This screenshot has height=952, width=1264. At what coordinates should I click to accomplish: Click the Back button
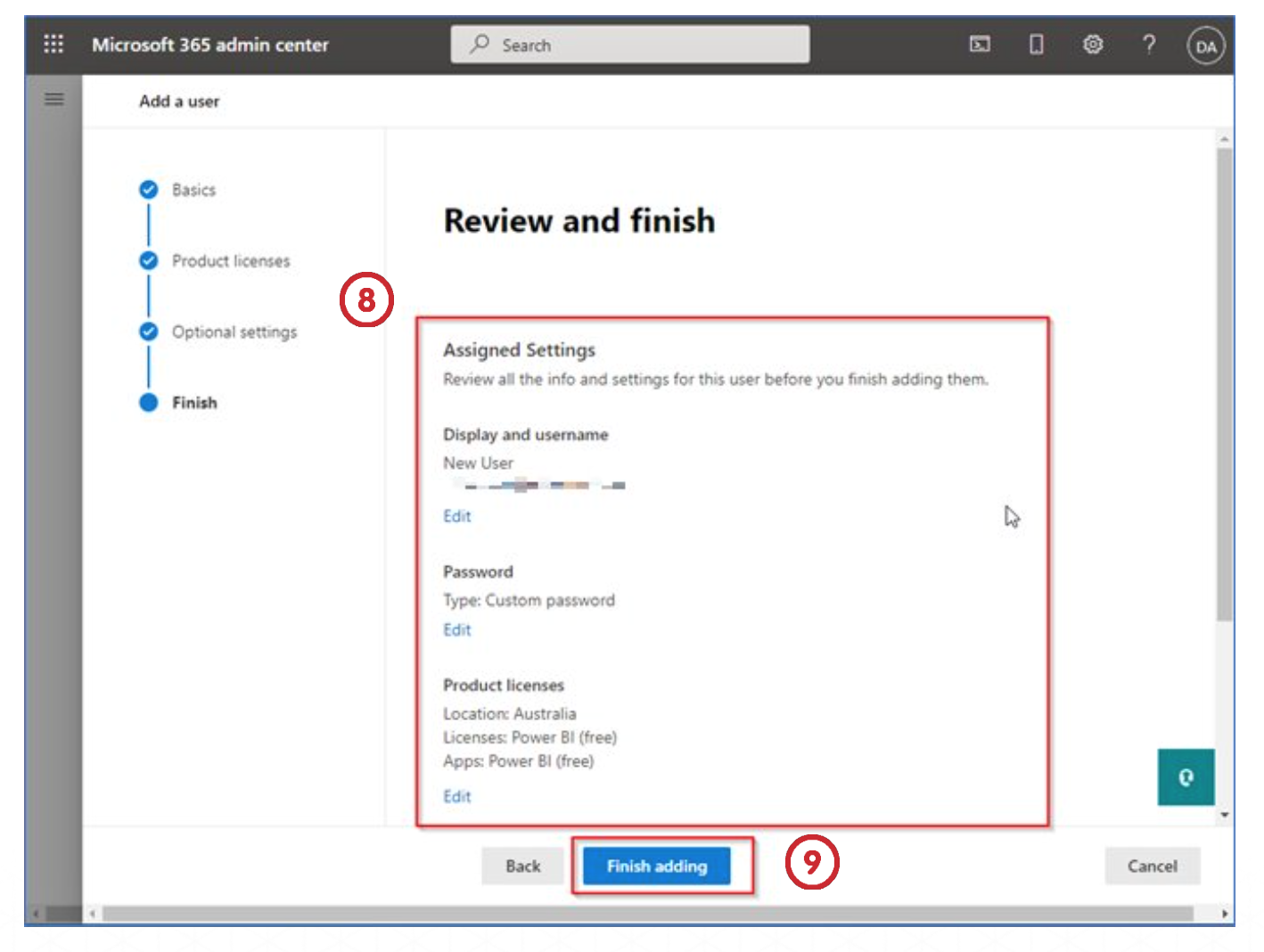pyautogui.click(x=523, y=866)
